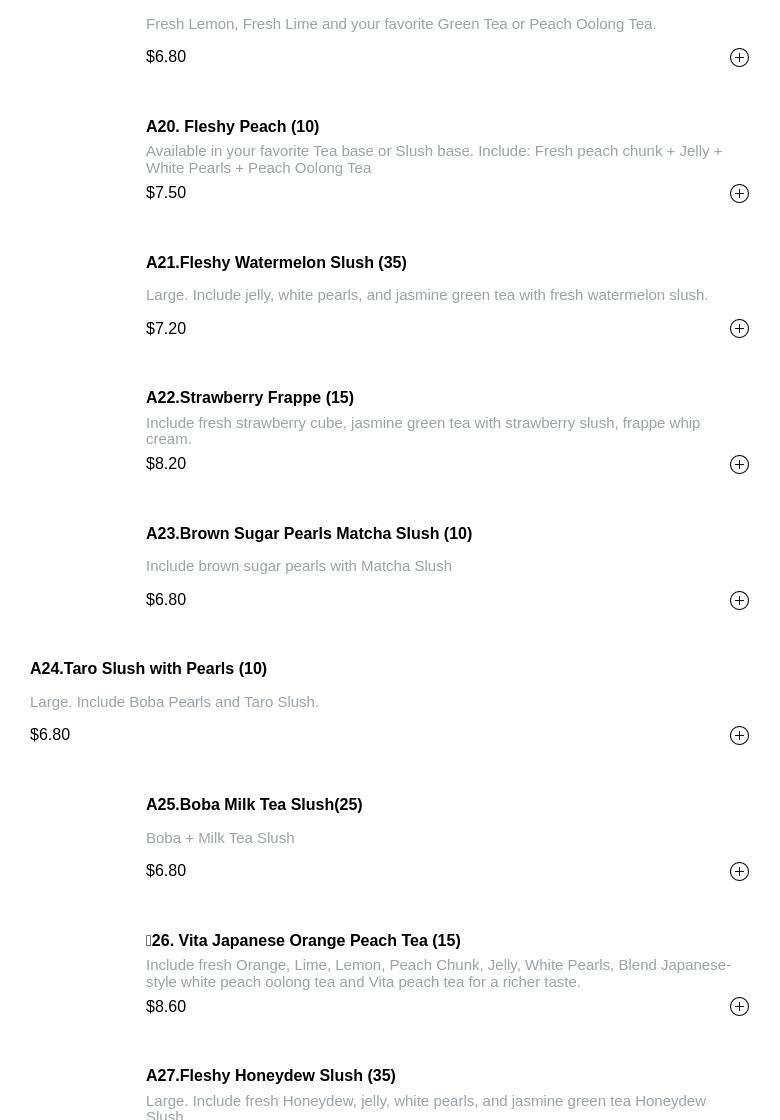View A25.Boba Milk Tea Slush details

coord(254,805)
